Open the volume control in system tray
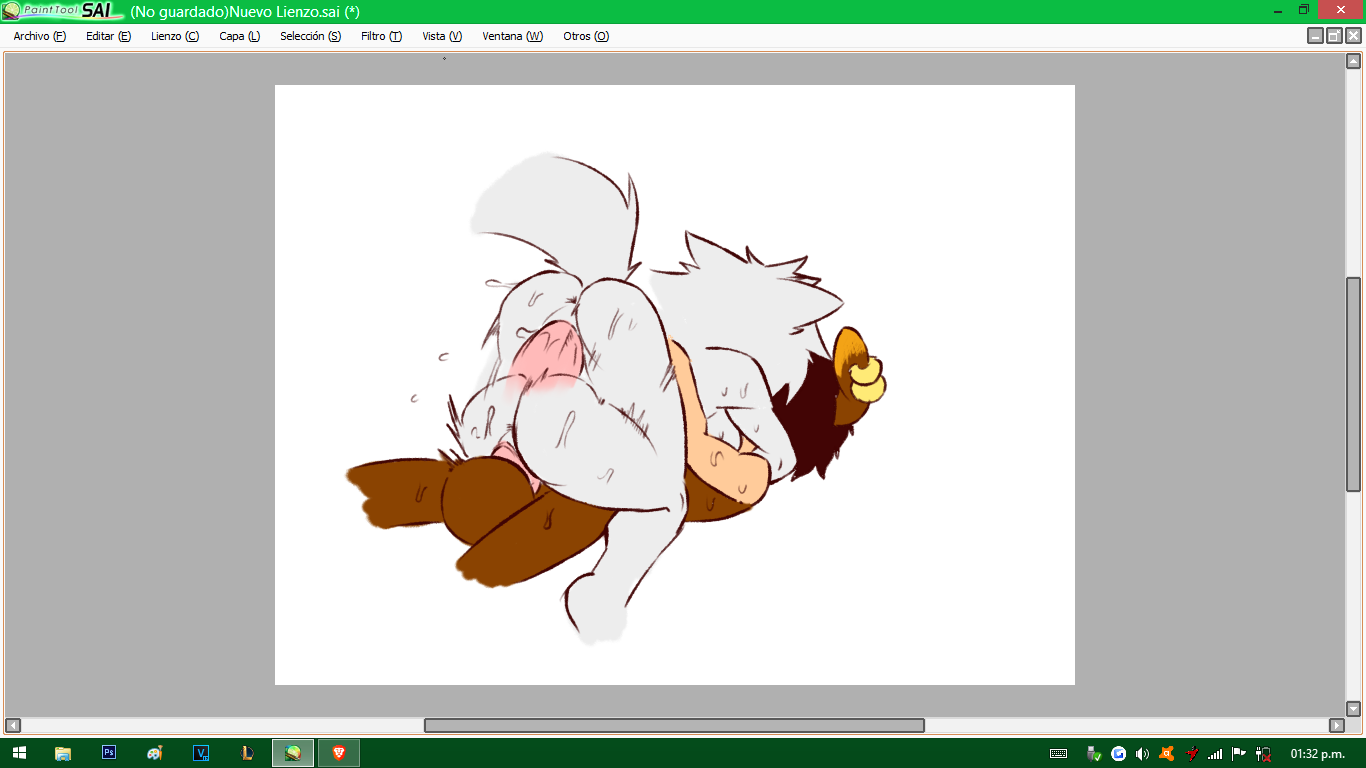Screen dimensions: 1366x768 pos(1143,753)
